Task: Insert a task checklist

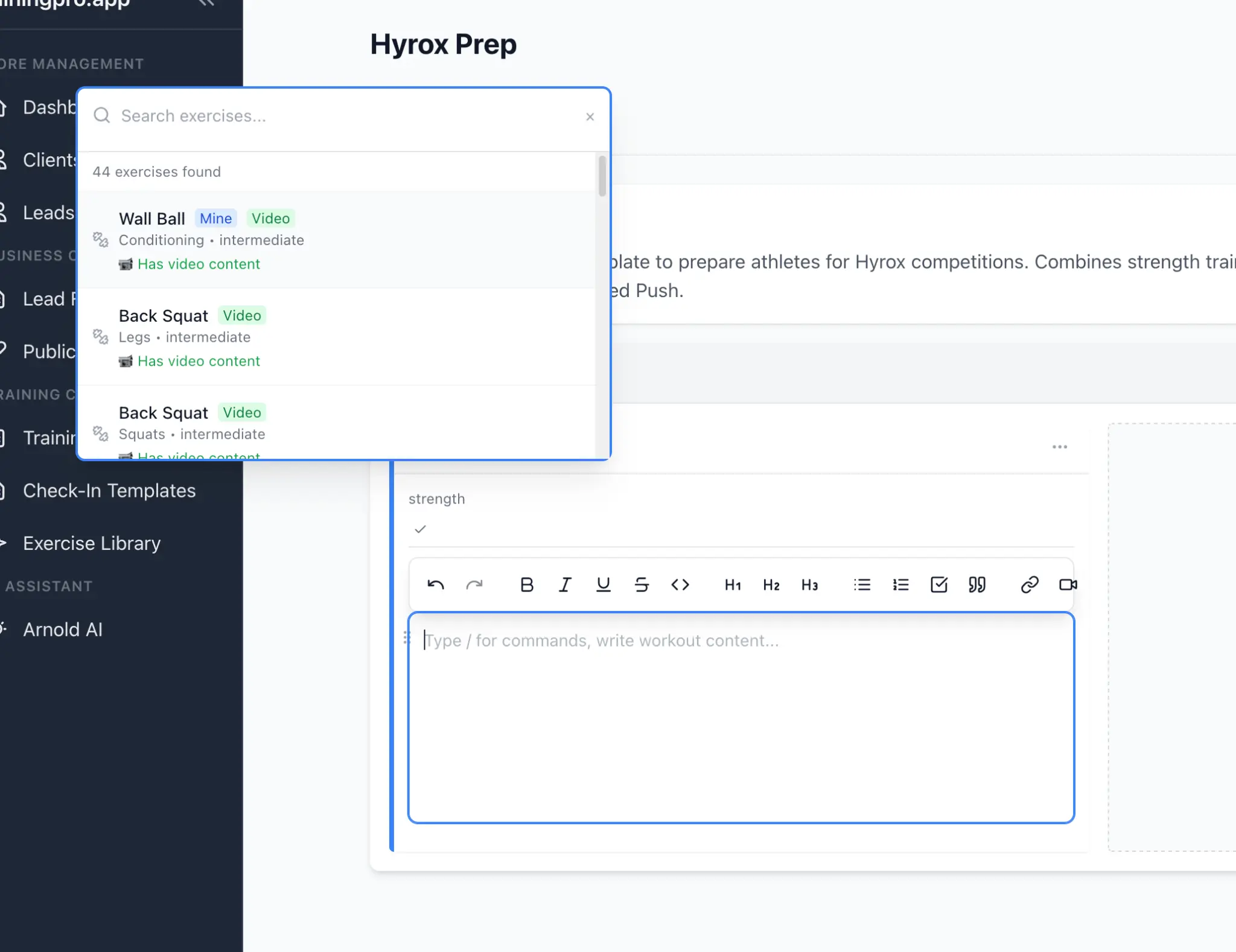Action: point(939,584)
